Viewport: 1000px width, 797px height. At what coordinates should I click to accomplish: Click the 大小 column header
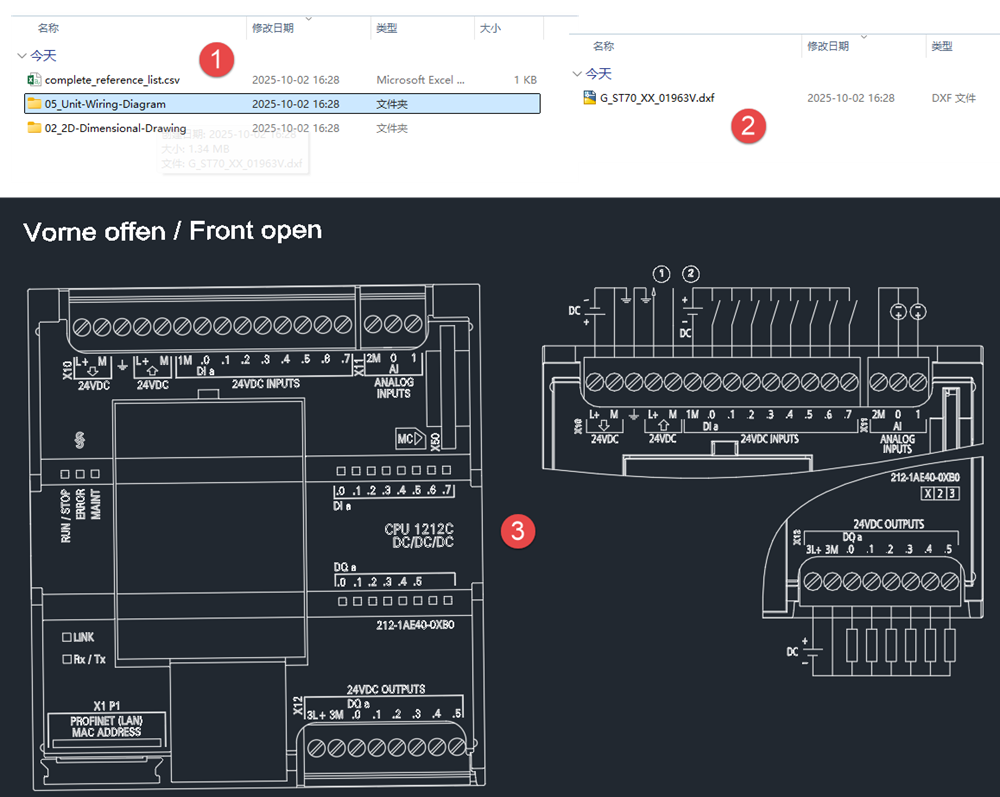pyautogui.click(x=490, y=29)
